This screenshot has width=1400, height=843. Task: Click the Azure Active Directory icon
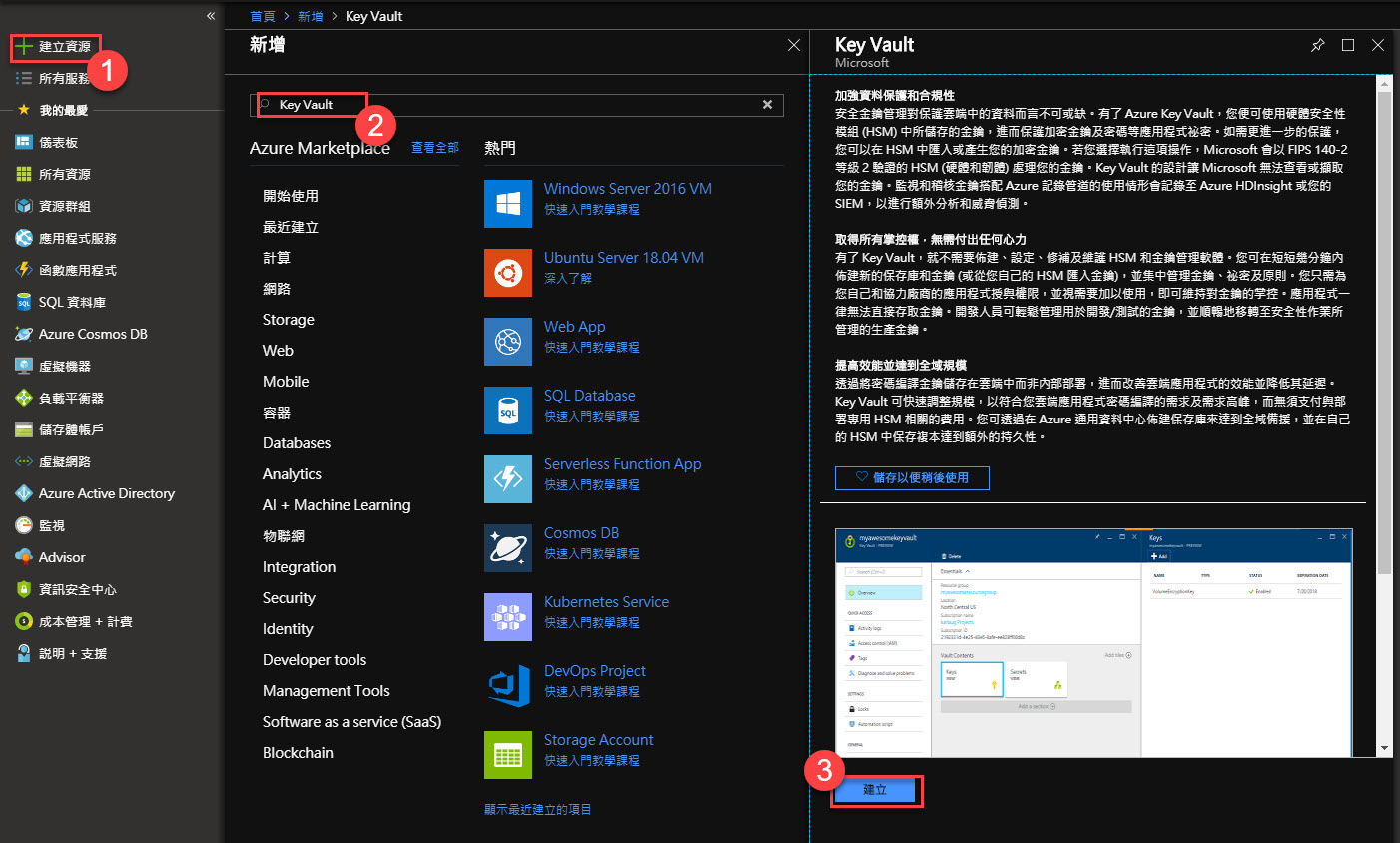(24, 493)
